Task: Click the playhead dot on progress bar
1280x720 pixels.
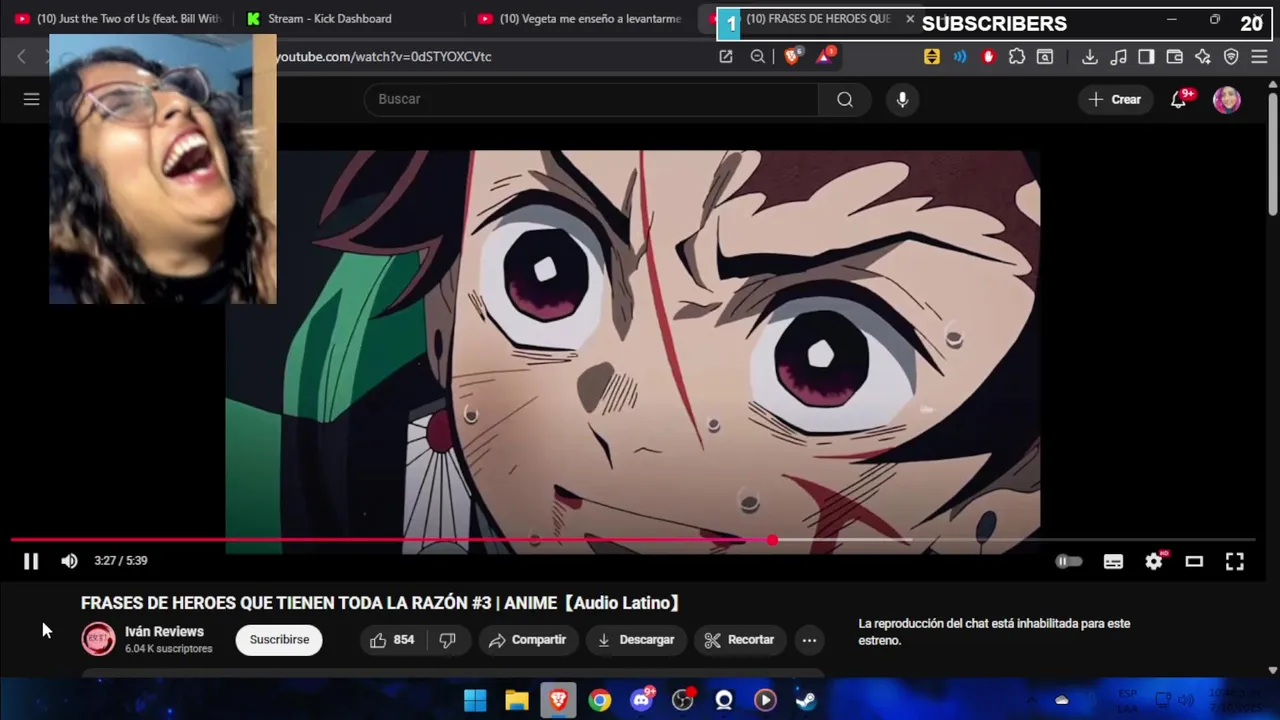Action: pyautogui.click(x=772, y=540)
